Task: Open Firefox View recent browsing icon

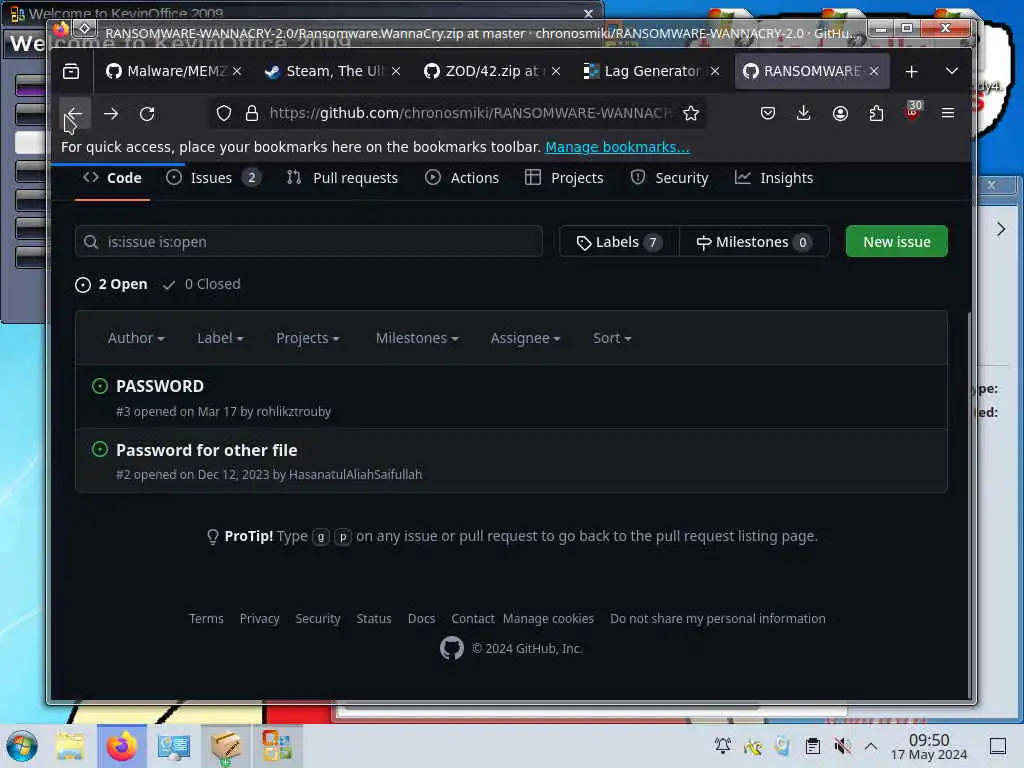Action: [71, 71]
